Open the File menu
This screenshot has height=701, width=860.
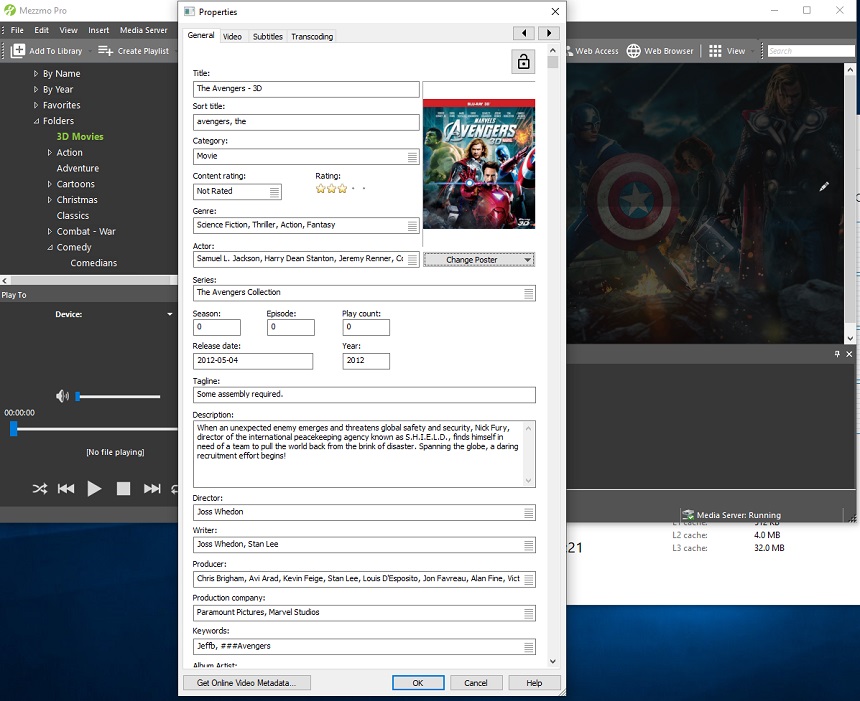(17, 30)
